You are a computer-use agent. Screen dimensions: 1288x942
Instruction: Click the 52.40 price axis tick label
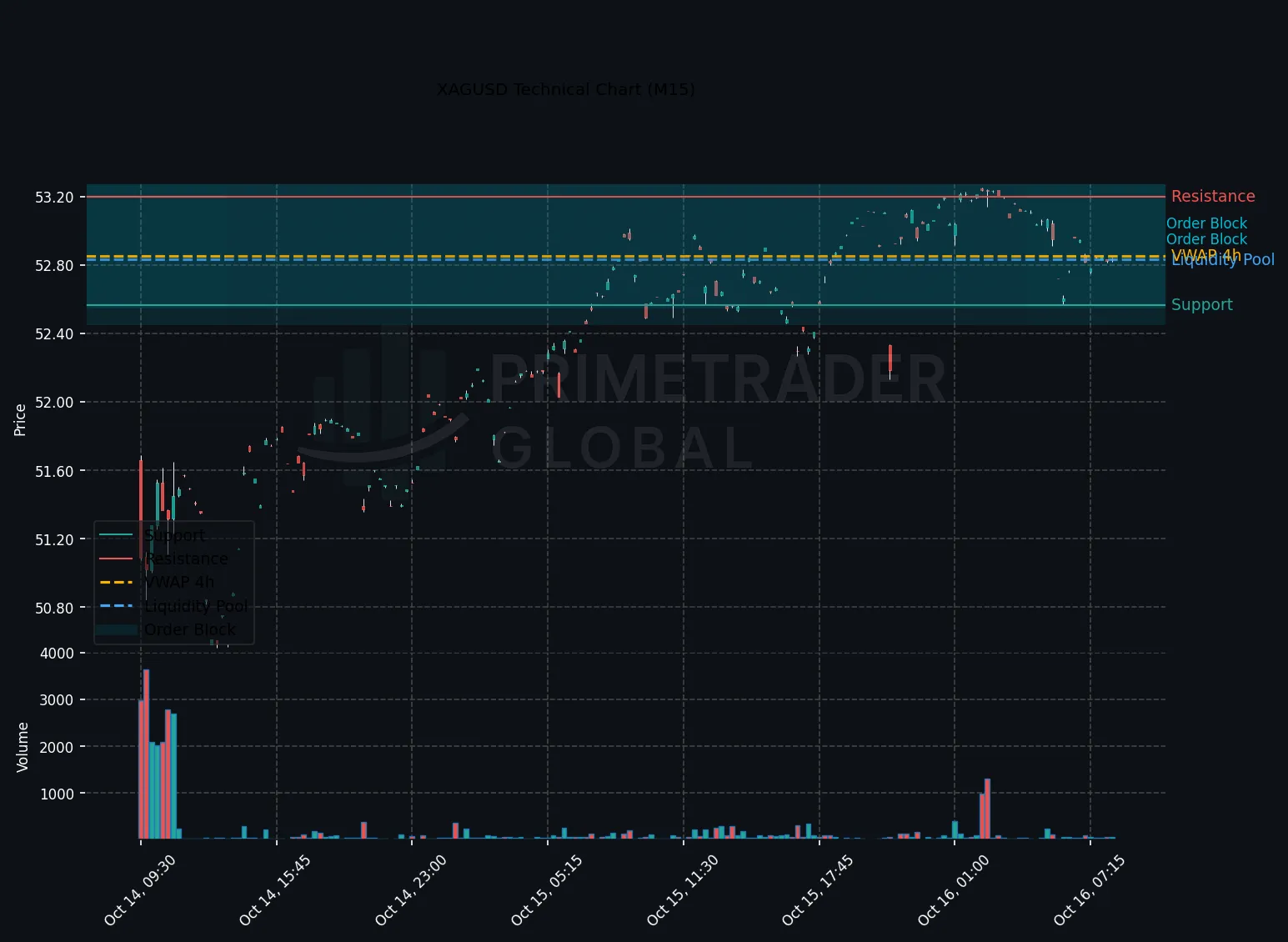click(x=54, y=334)
